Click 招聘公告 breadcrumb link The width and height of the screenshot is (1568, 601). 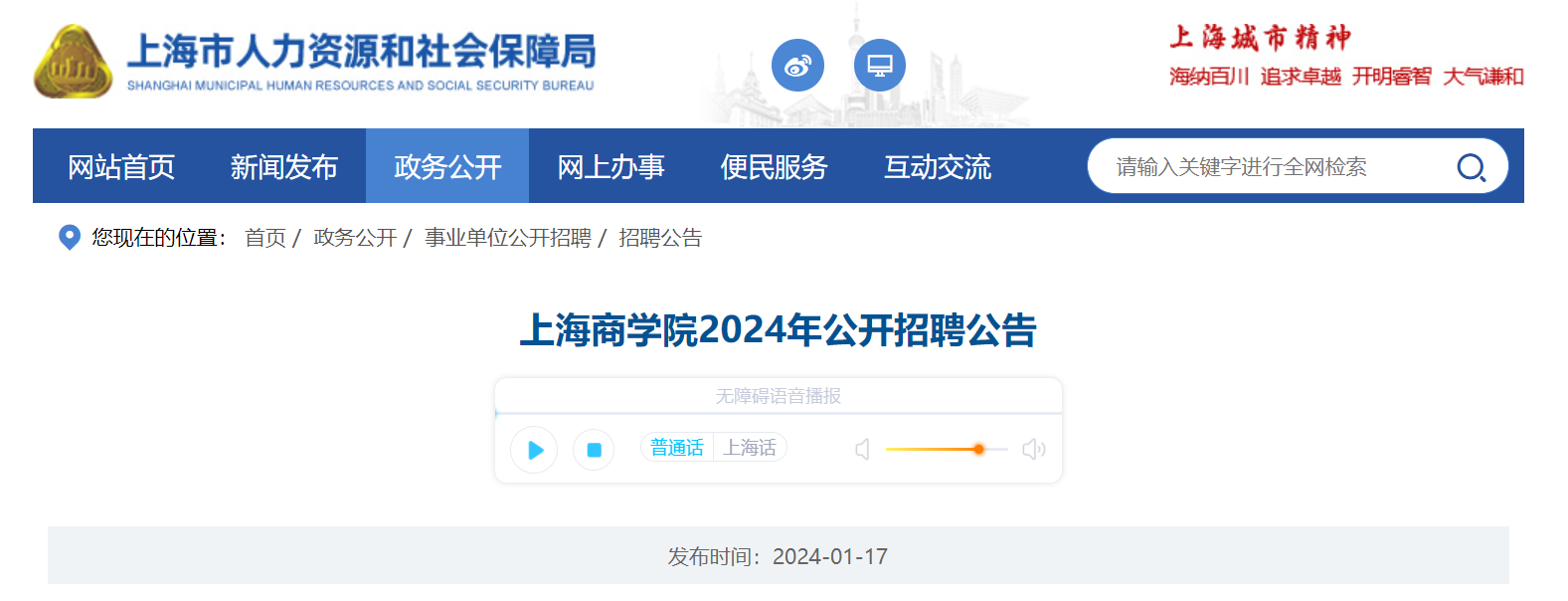point(660,238)
